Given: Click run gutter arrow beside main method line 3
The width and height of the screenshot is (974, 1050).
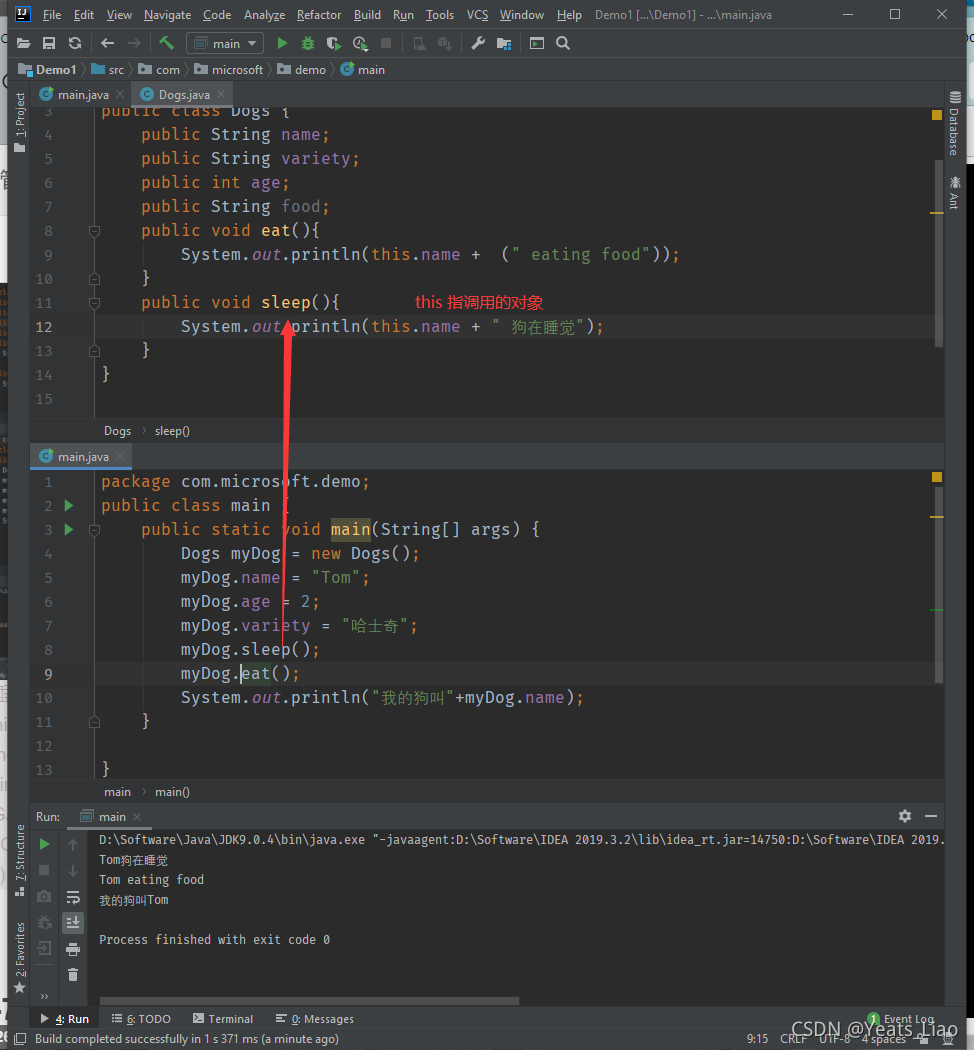Looking at the screenshot, I should (x=69, y=530).
